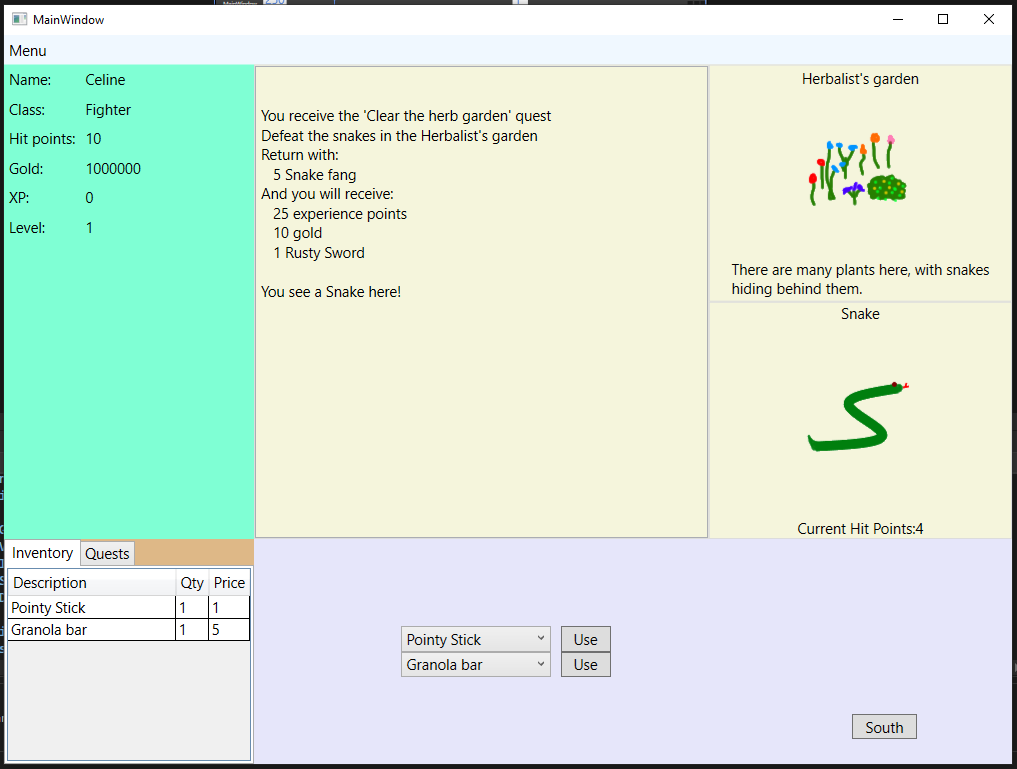
Task: Click the hit points value 10
Action: click(93, 139)
